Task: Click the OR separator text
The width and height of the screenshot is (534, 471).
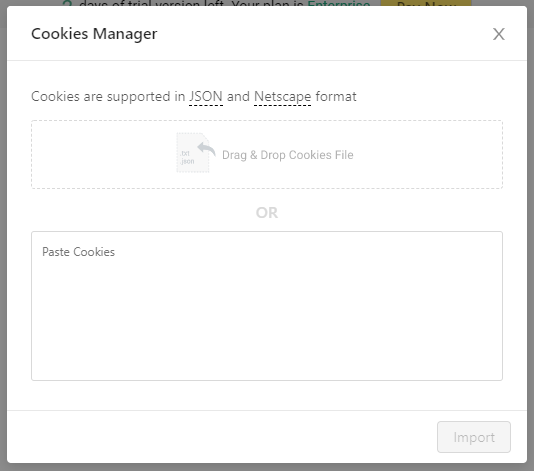Action: pyautogui.click(x=267, y=213)
